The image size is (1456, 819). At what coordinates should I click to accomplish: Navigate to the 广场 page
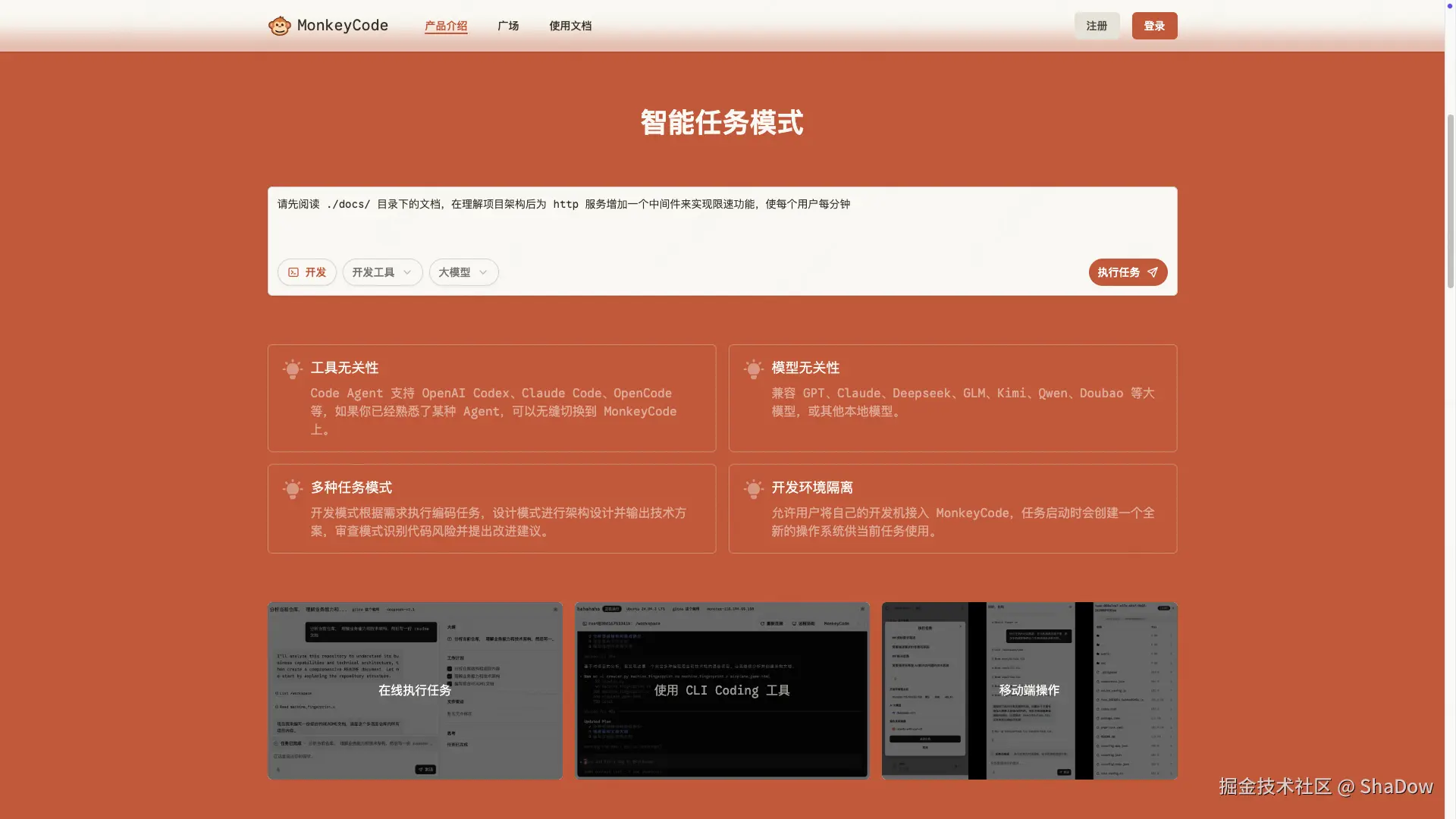[x=508, y=25]
